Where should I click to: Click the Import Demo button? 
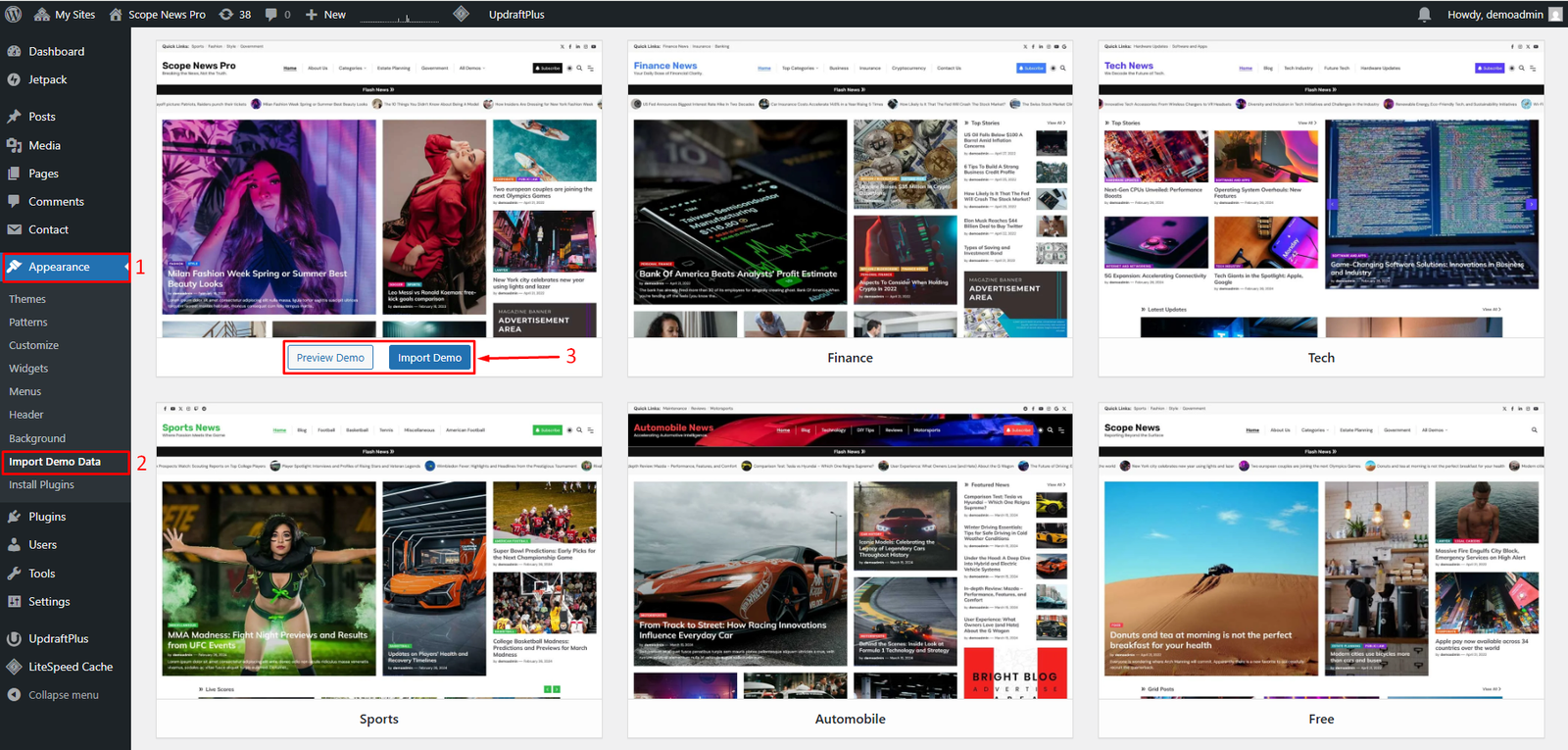[x=429, y=358]
